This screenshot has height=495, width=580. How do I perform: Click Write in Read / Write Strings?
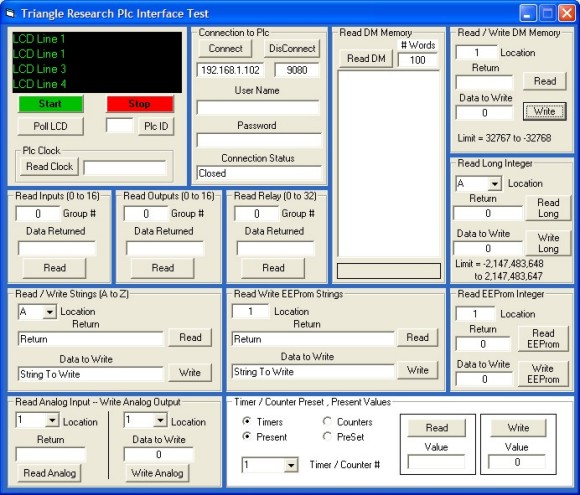(190, 373)
